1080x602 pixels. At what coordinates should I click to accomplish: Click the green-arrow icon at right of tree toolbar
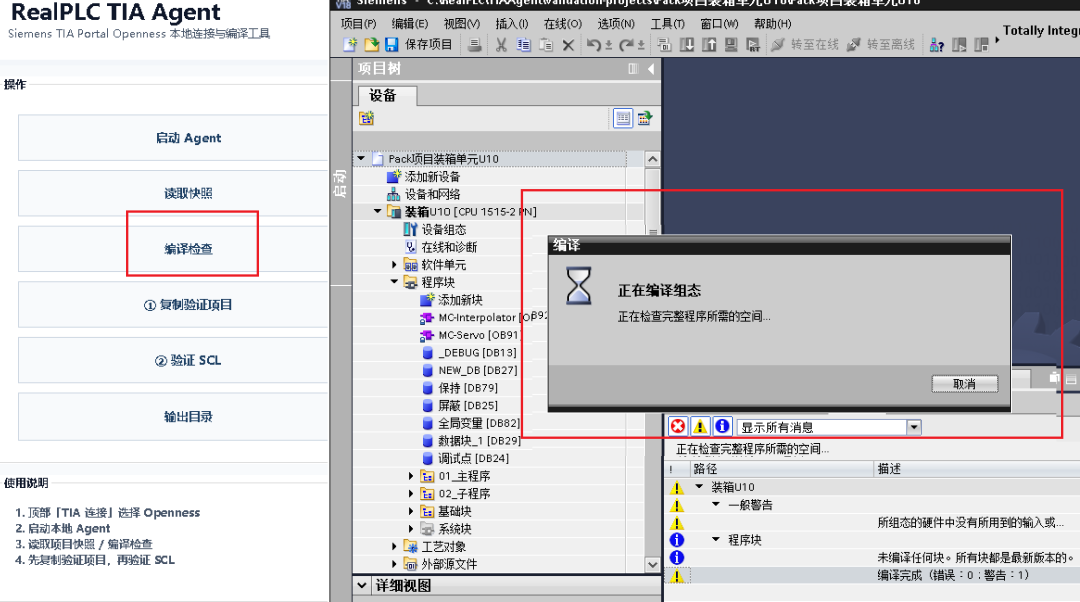[645, 118]
